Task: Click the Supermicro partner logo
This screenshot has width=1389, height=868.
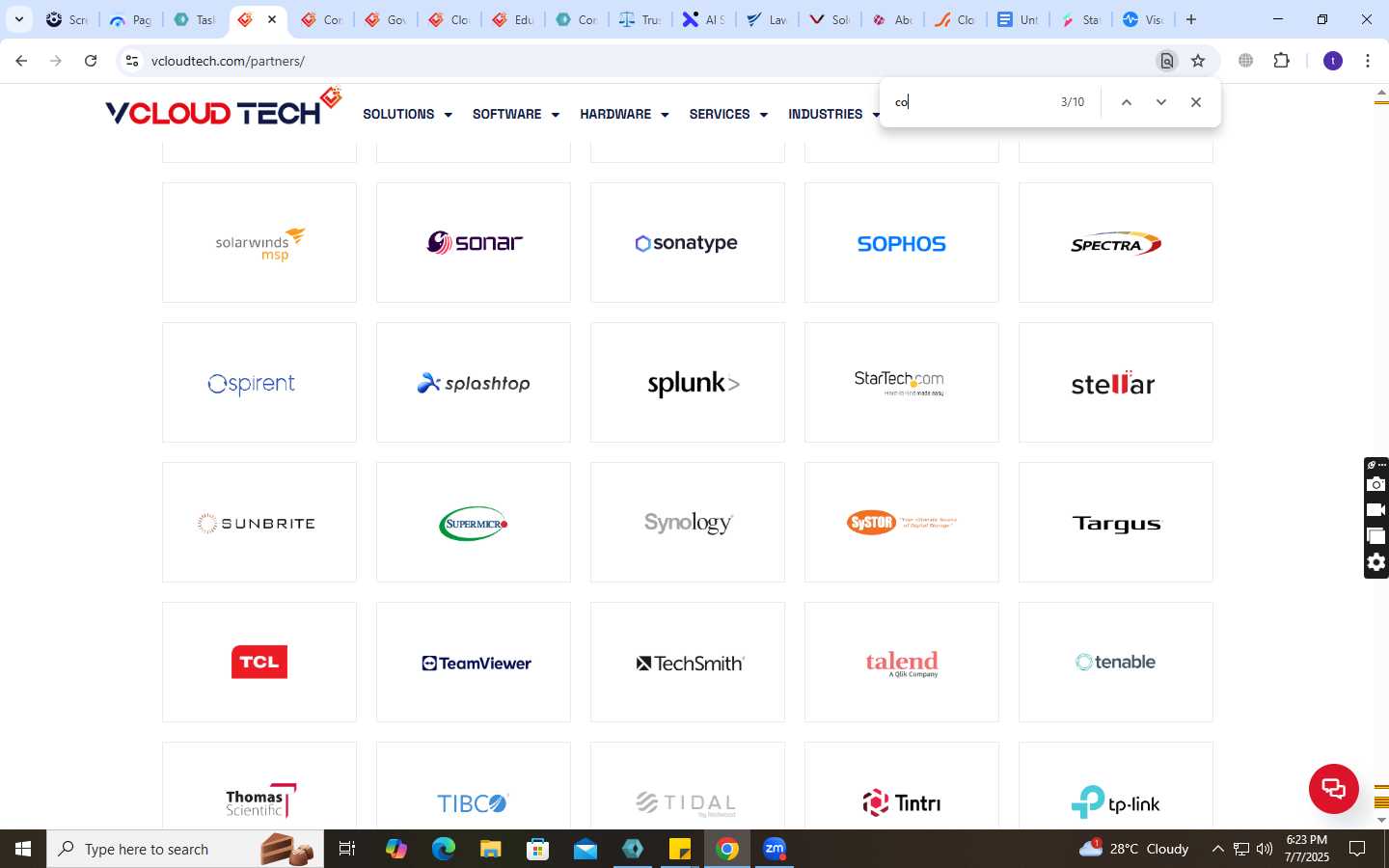Action: click(474, 523)
